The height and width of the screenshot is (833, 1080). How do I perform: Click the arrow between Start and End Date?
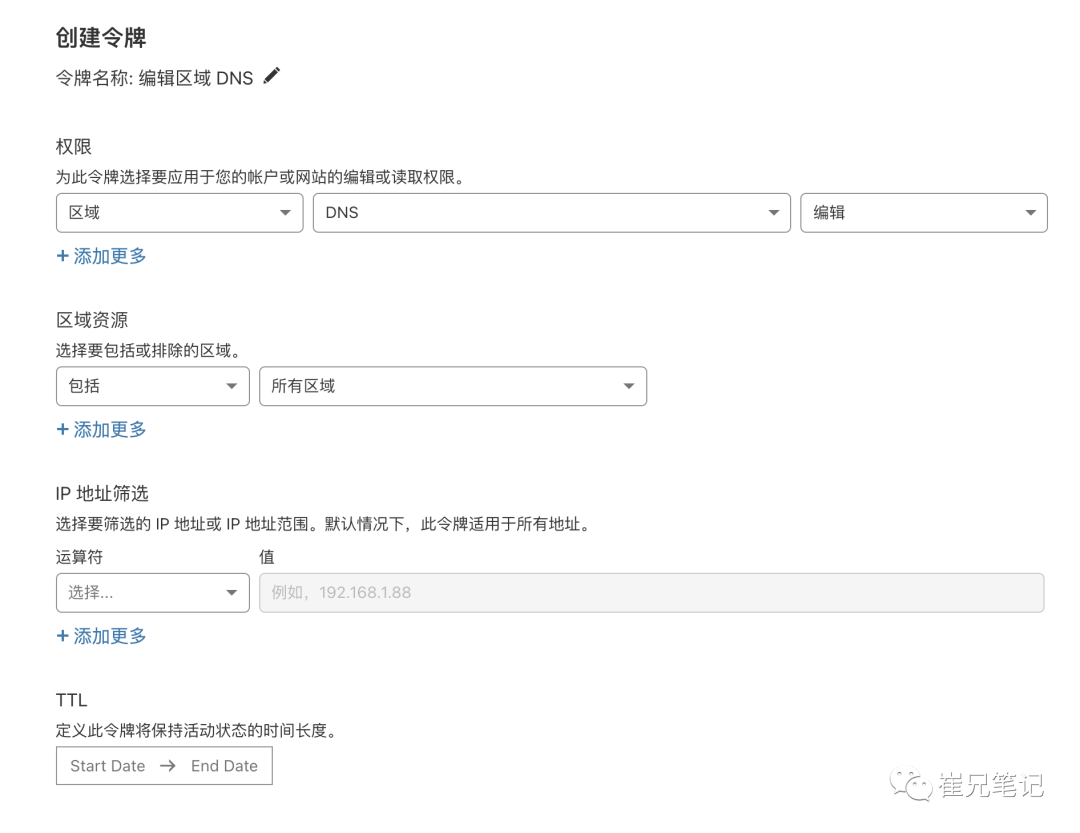click(168, 766)
